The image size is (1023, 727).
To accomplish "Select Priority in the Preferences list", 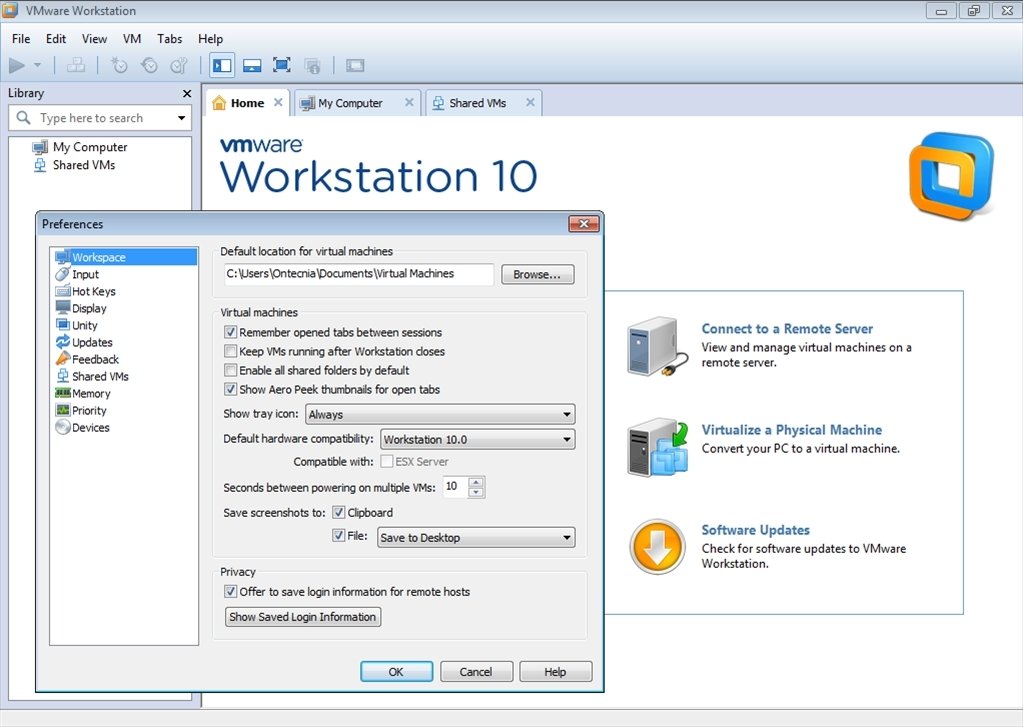I will (81, 410).
